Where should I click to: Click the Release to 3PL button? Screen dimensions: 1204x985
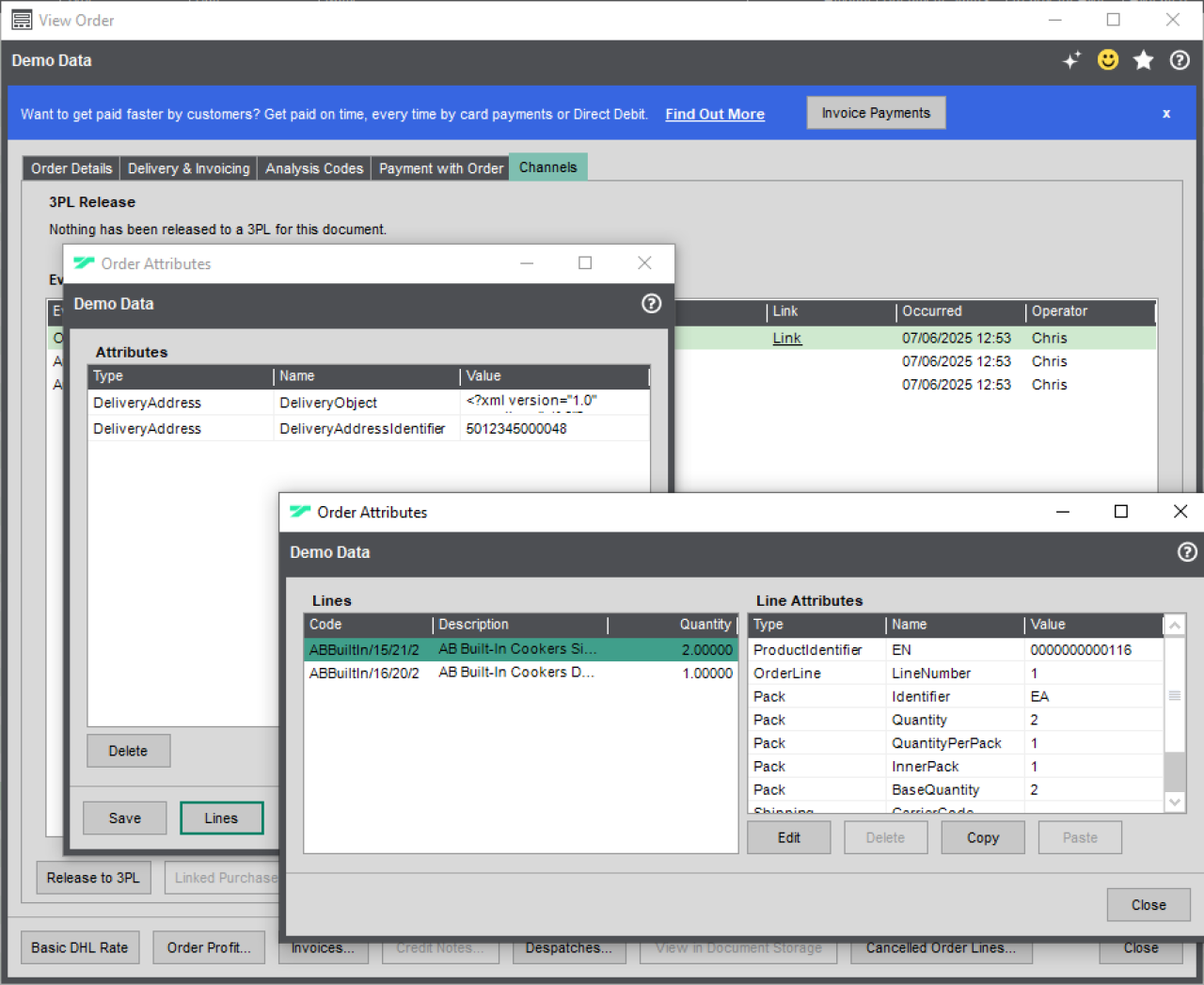click(93, 878)
